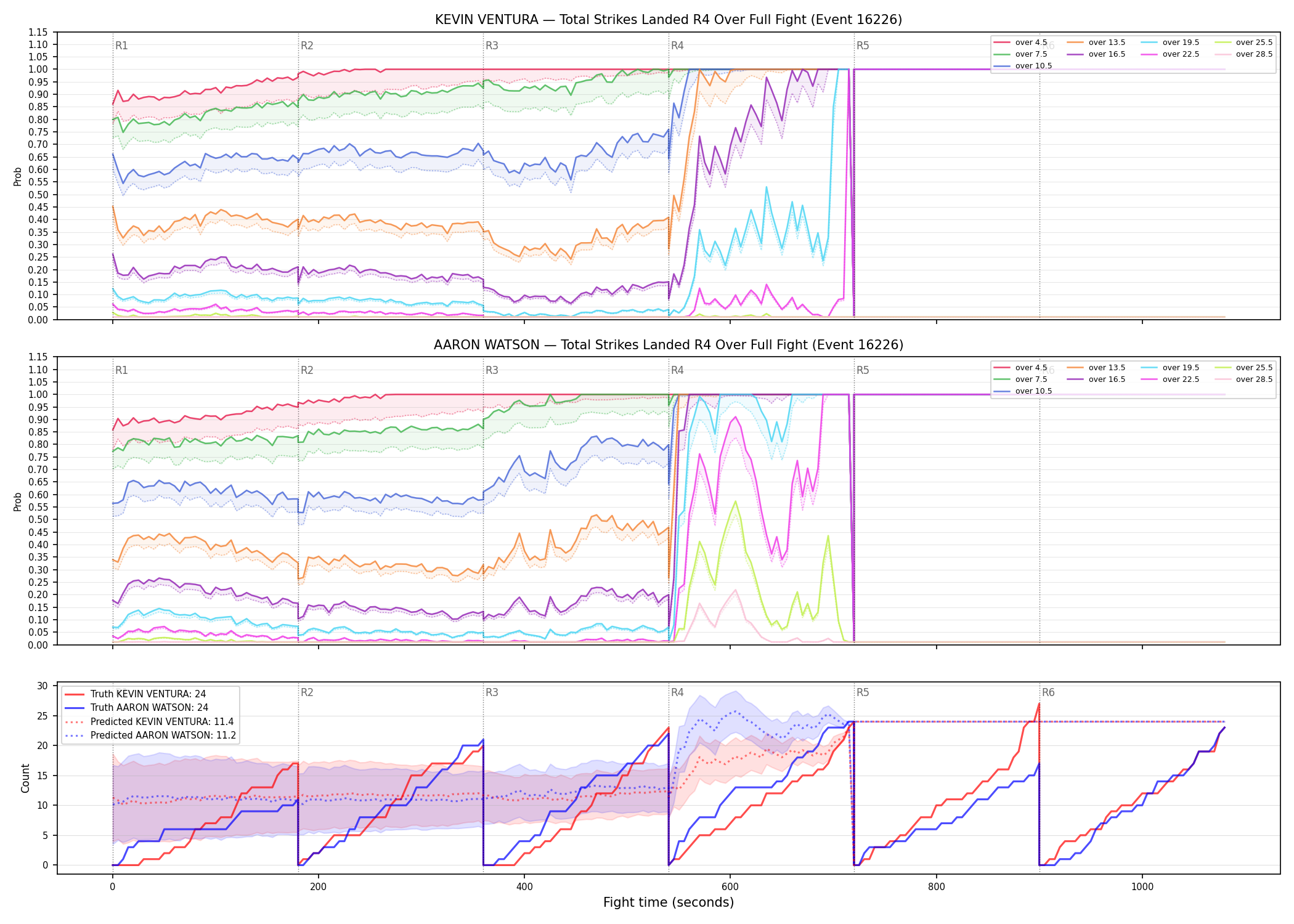Select 'over 25.5' in Watson chart legend
Screen dimensions: 1294x924
[x=1254, y=368]
